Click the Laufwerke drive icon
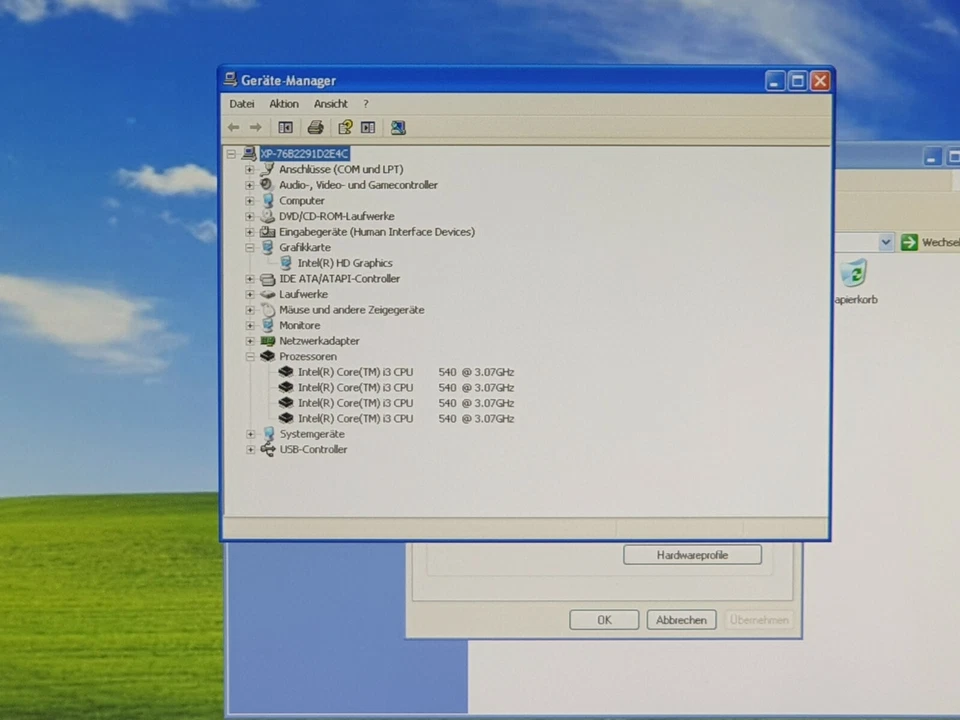The width and height of the screenshot is (960, 720). pyautogui.click(x=268, y=294)
